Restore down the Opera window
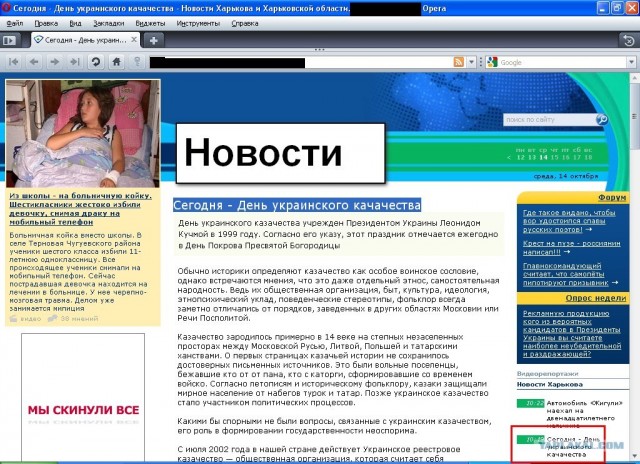Viewport: 640px width, 464px height. [x=617, y=8]
